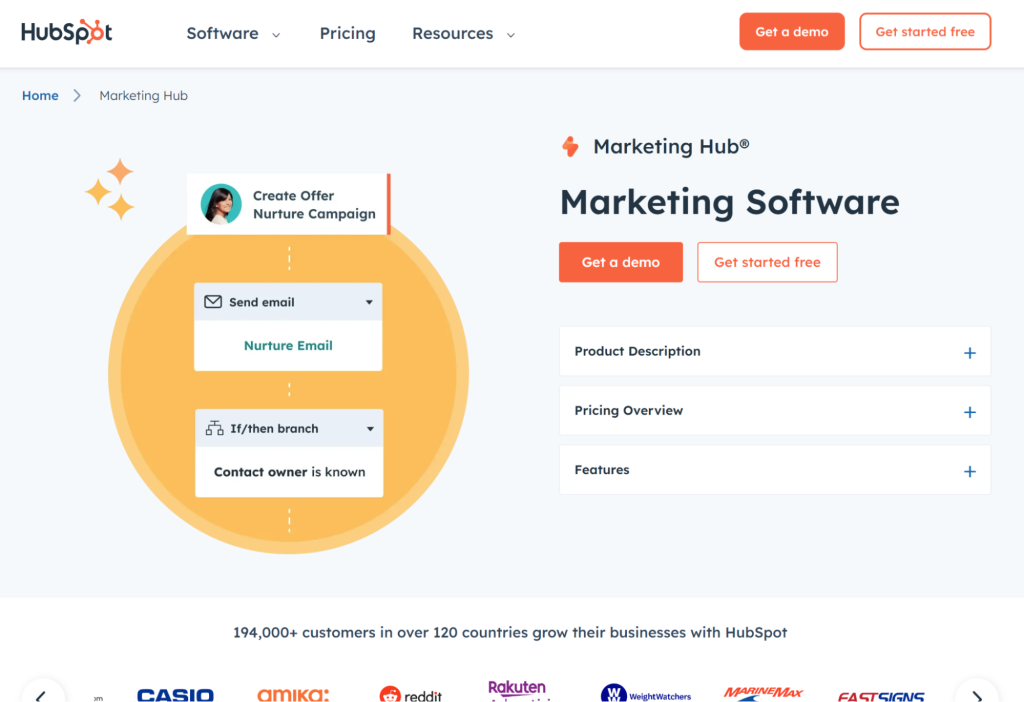Click the Marketing Hub flame icon
Viewport: 1024px width, 702px height.
[x=571, y=146]
